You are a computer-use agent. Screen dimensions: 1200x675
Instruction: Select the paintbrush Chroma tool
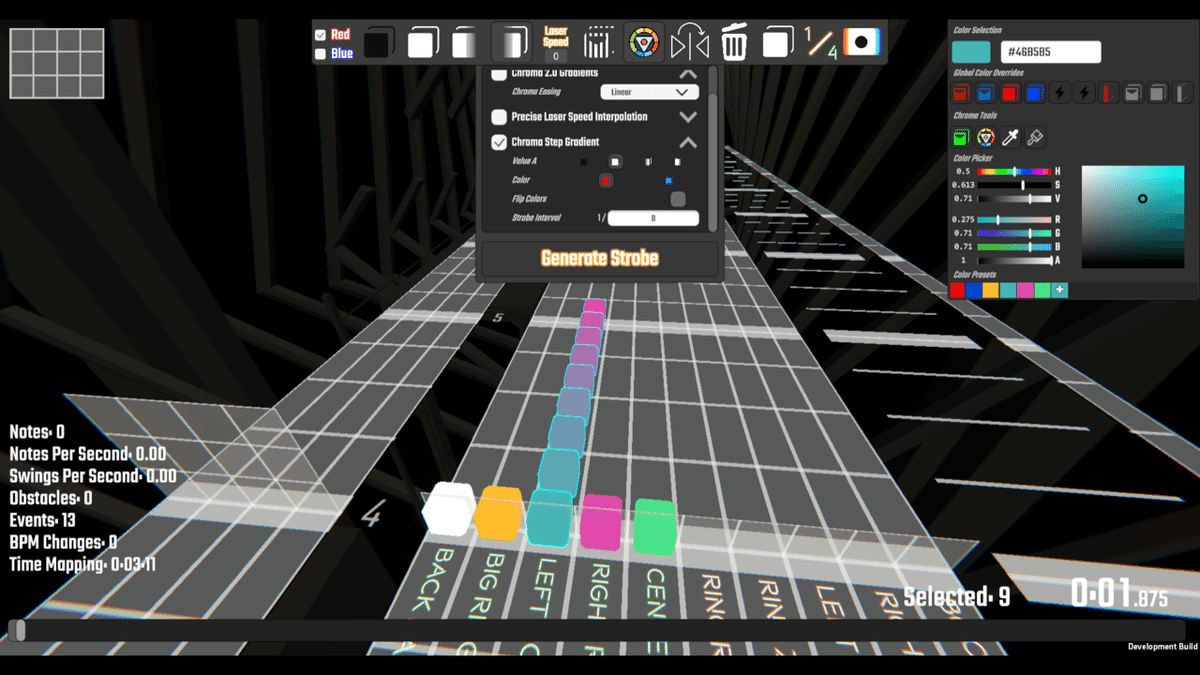pyautogui.click(x=1036, y=136)
